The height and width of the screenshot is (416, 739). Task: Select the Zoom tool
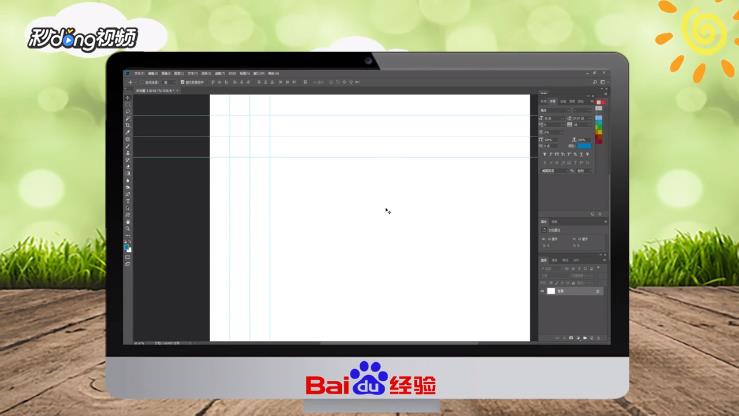click(x=128, y=228)
